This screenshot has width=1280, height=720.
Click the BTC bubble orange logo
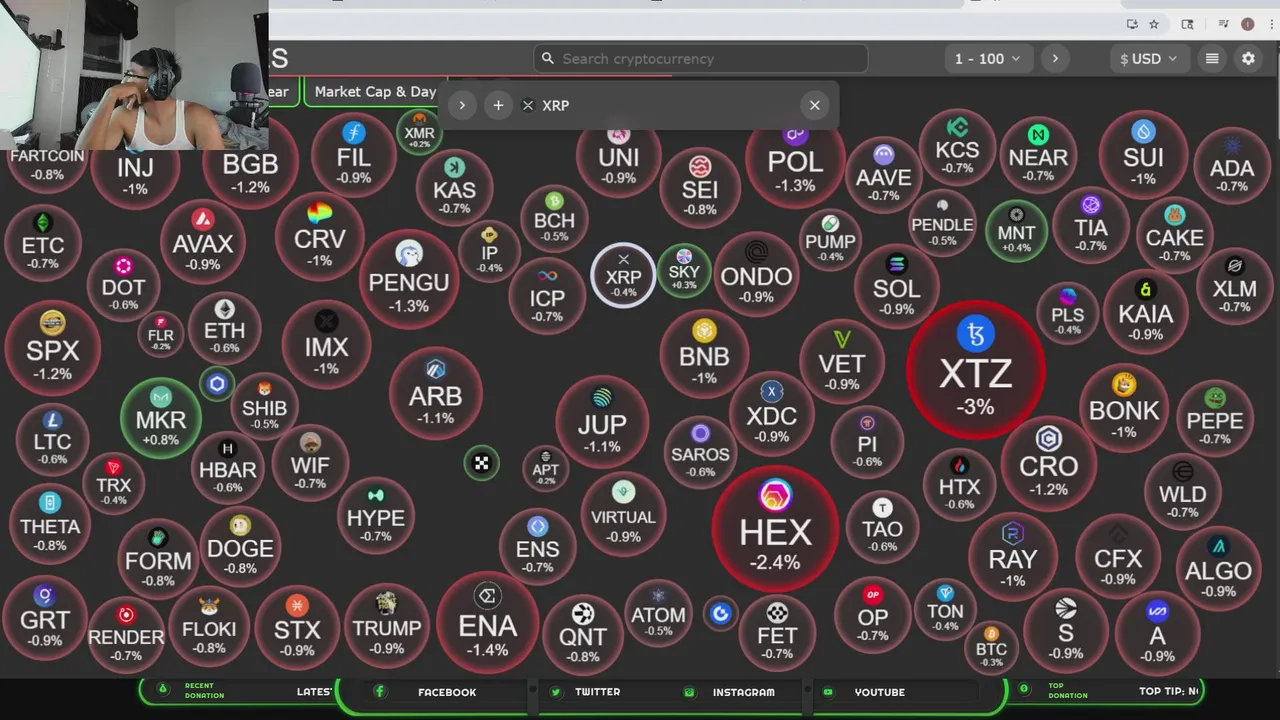click(x=992, y=634)
